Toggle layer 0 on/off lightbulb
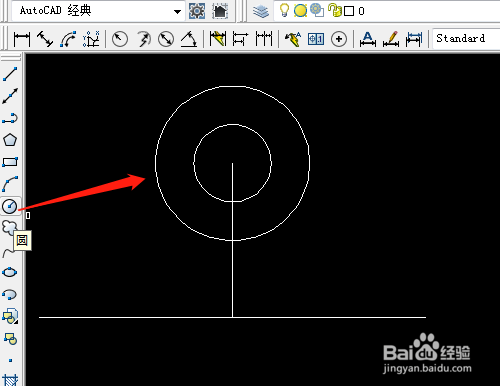Screen dimensions: 500x386 point(284,10)
